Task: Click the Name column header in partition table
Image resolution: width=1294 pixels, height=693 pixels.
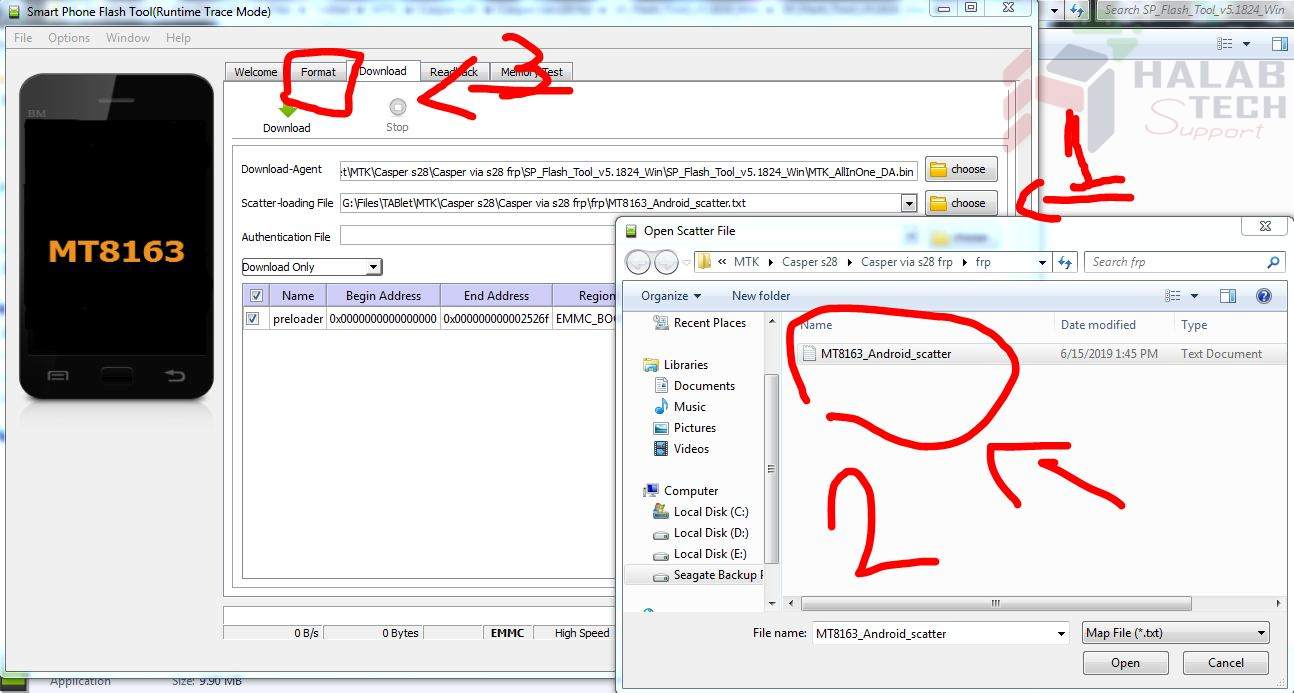Action: point(298,296)
